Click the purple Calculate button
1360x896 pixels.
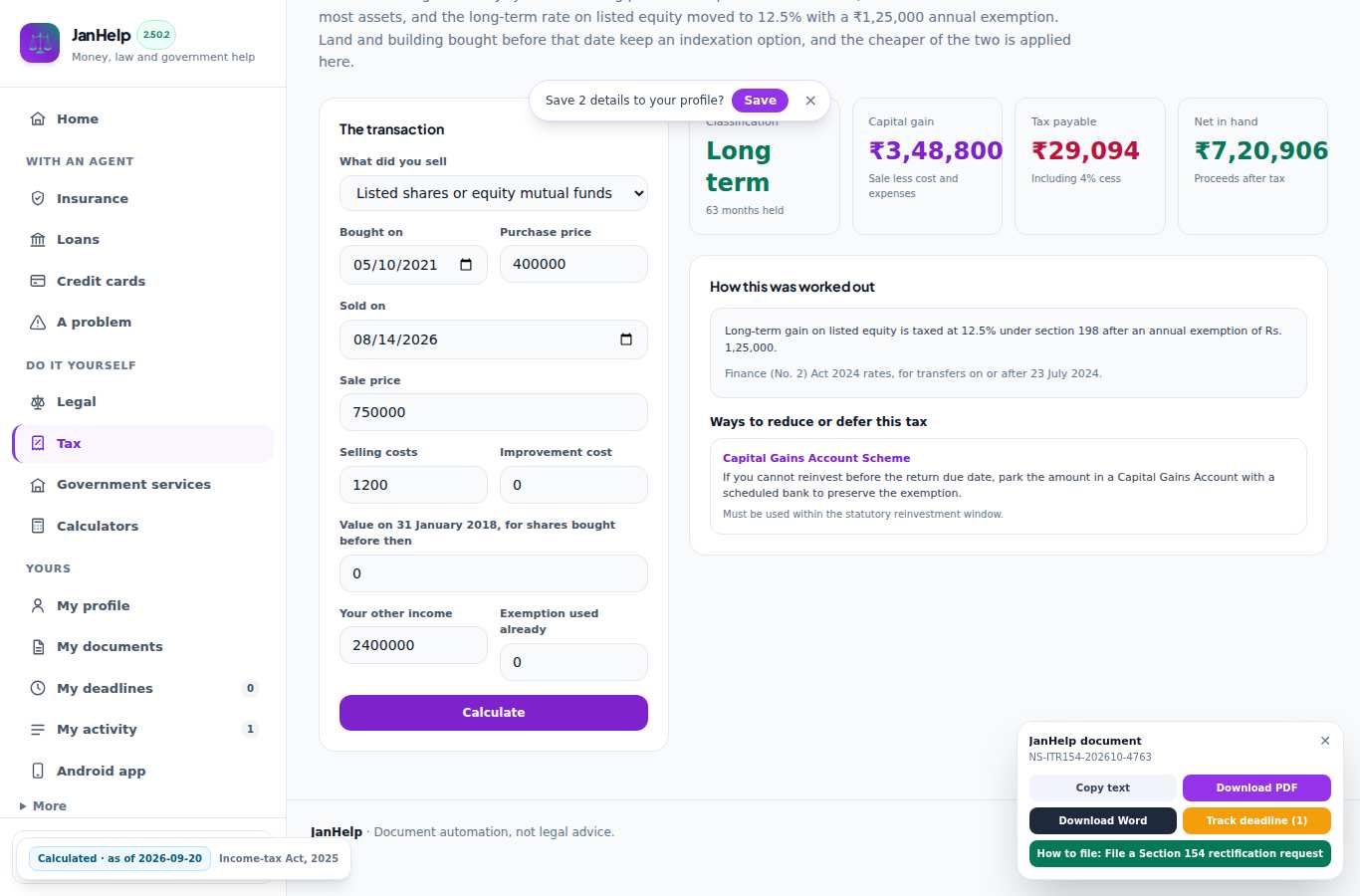pyautogui.click(x=494, y=713)
